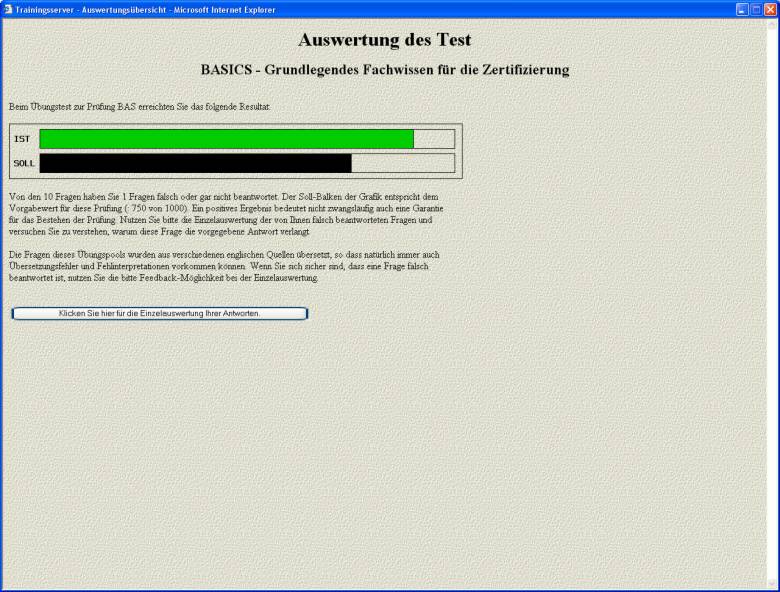The image size is (780, 592).
Task: Click the Einzelauswertung Ihrer Antworten button
Action: pos(160,313)
